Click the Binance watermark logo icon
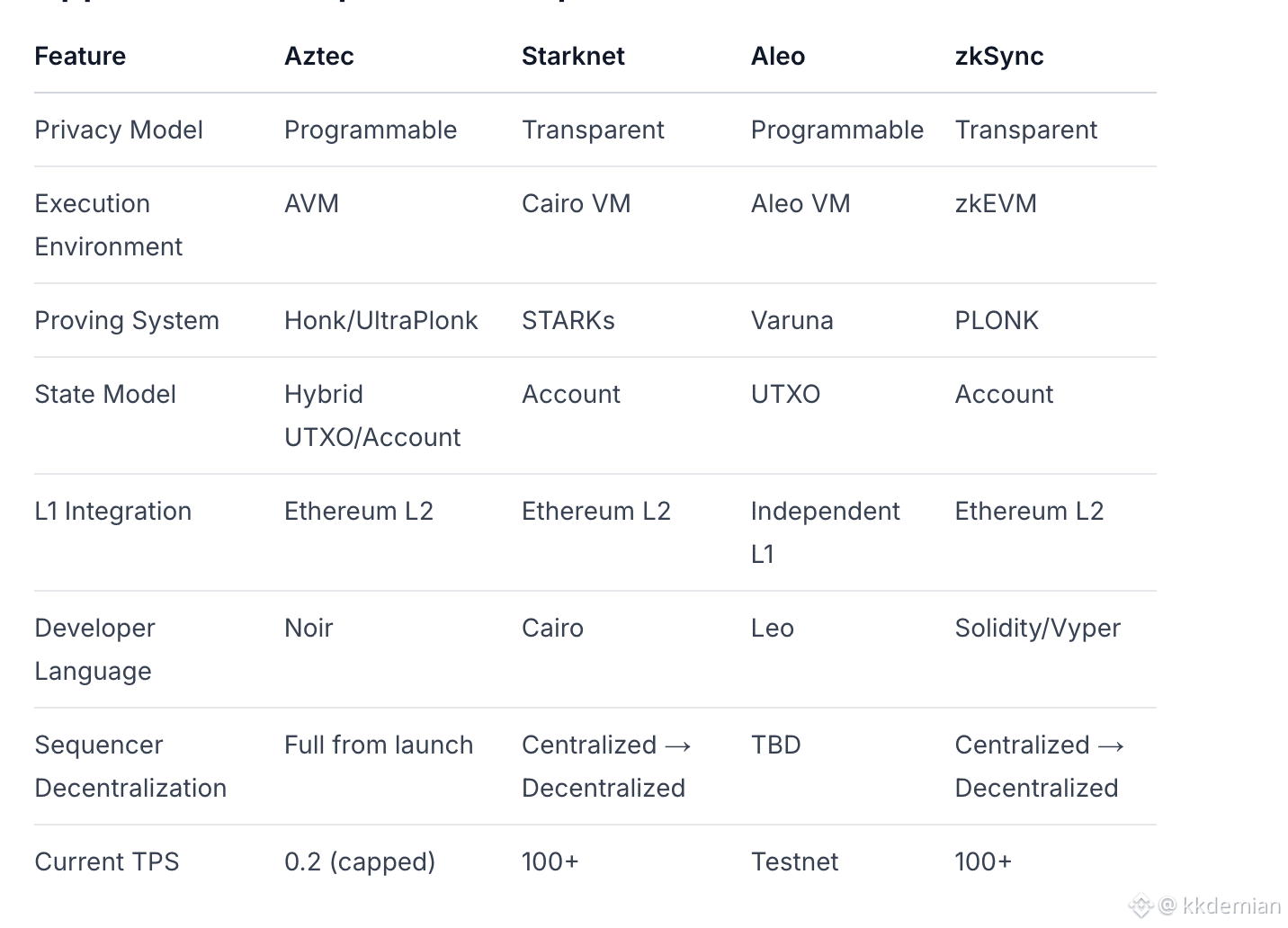 [1141, 906]
